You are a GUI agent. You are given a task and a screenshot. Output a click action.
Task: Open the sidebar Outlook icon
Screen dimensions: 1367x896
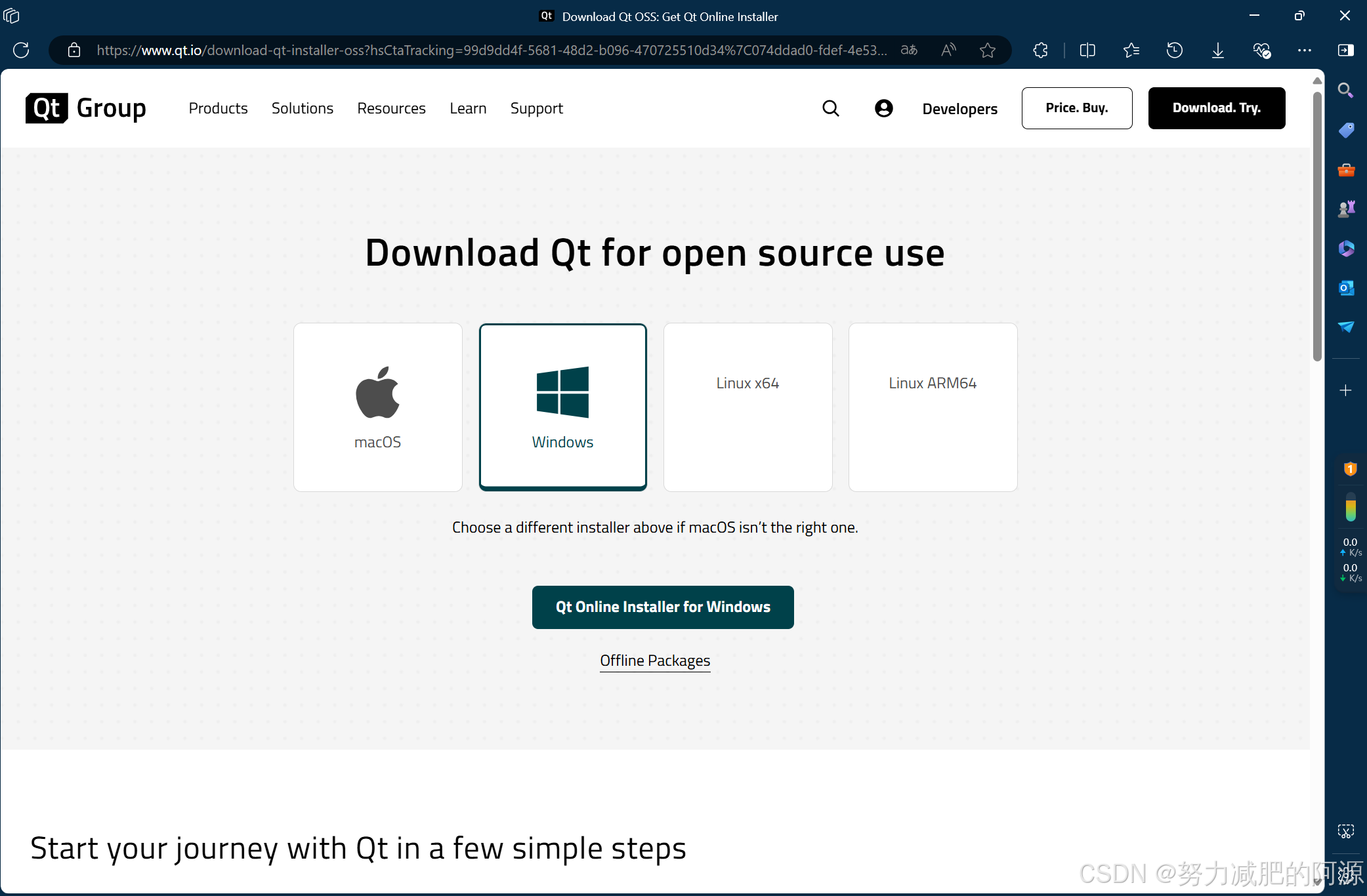tap(1345, 287)
